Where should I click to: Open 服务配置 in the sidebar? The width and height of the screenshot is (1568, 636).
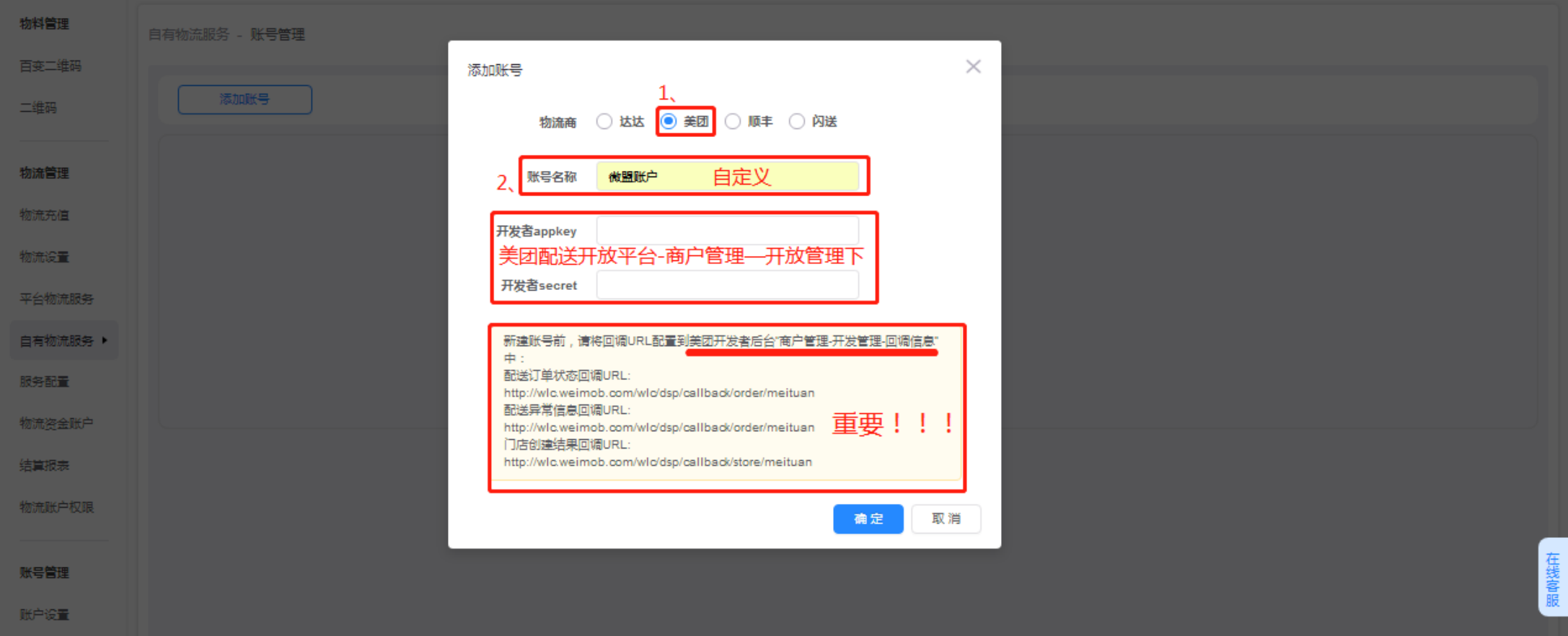44,381
